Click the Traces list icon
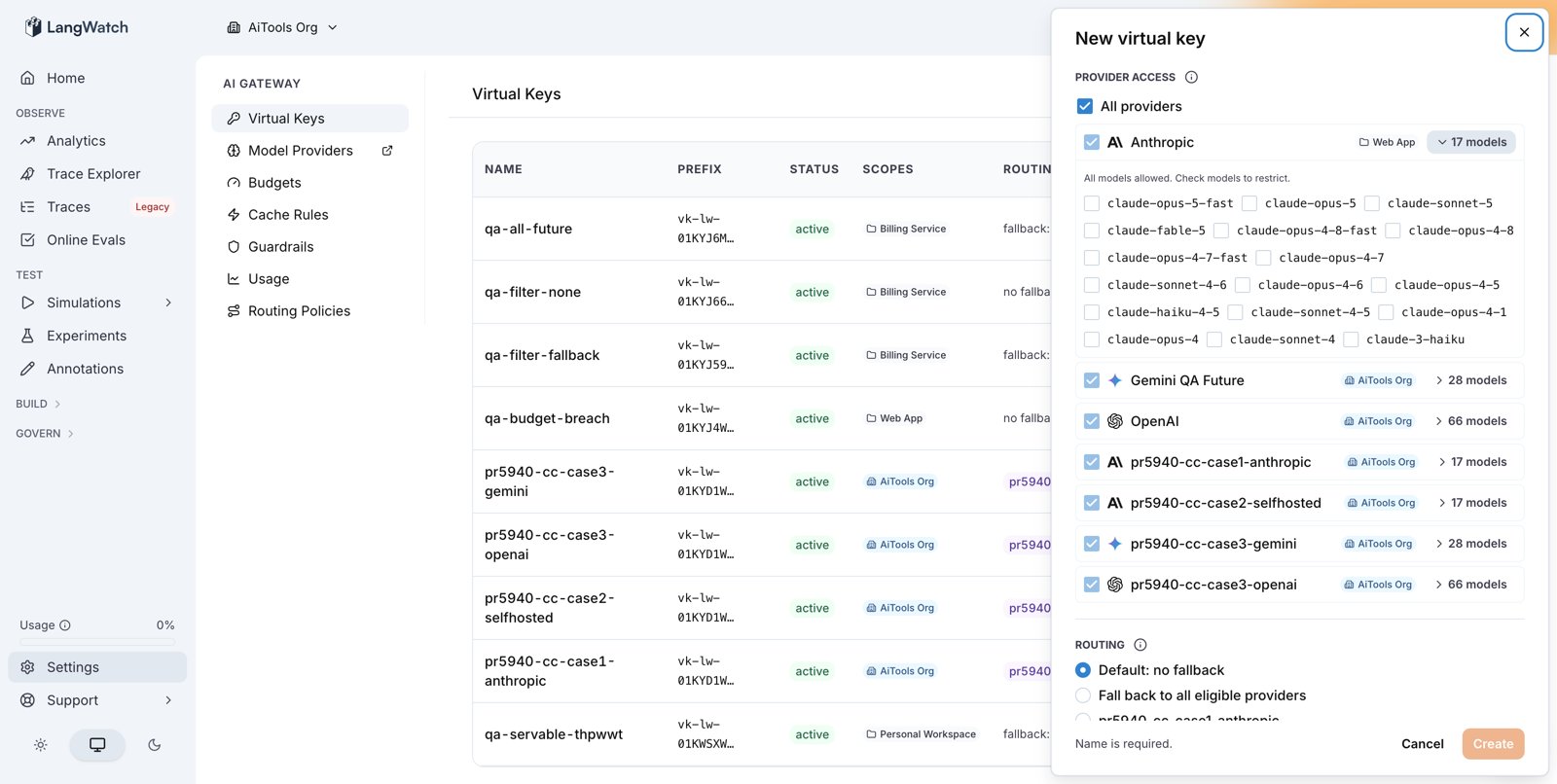Viewport: 1557px width, 784px height. coord(28,207)
